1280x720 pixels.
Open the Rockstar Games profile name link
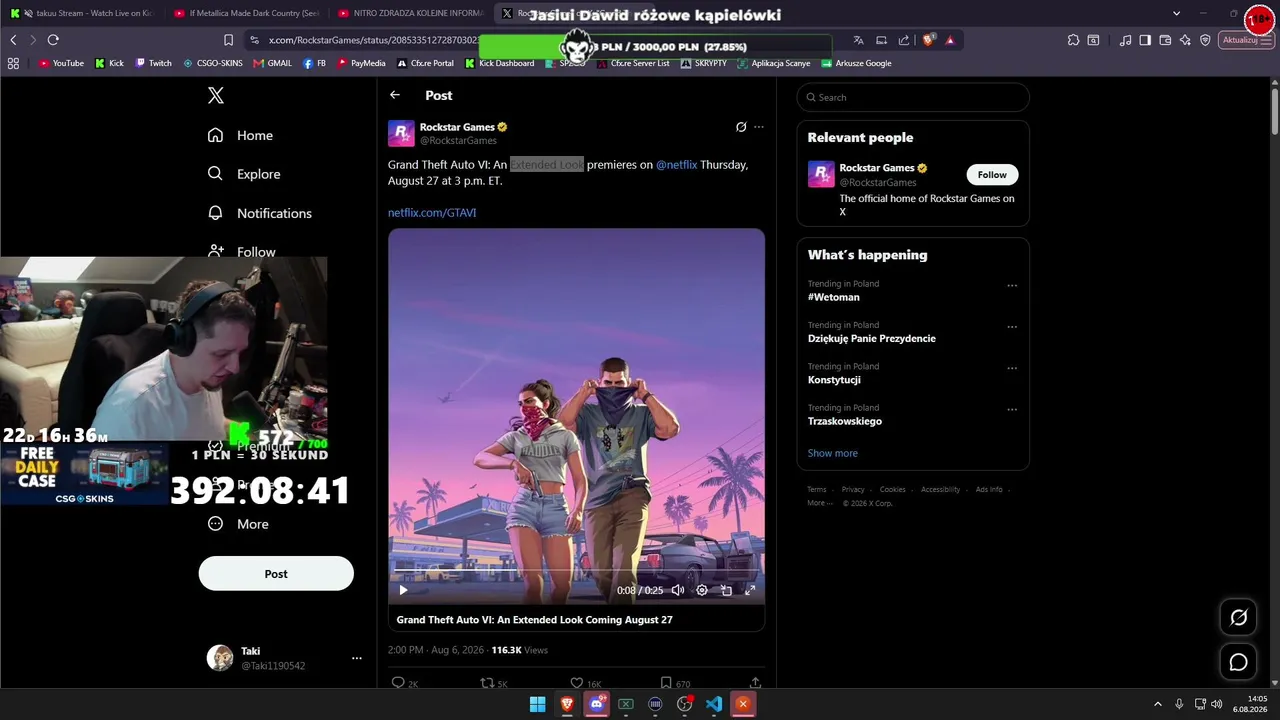(x=457, y=127)
